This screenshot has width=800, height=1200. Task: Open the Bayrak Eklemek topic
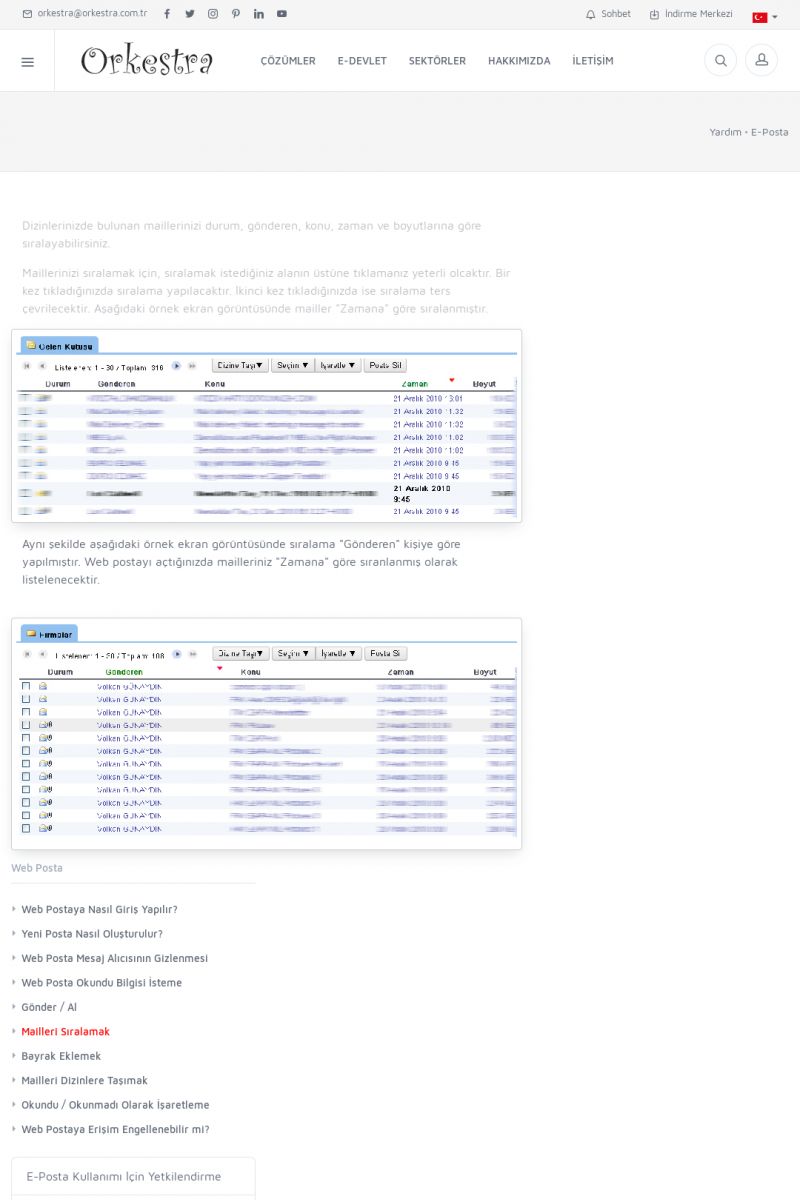coord(61,1056)
